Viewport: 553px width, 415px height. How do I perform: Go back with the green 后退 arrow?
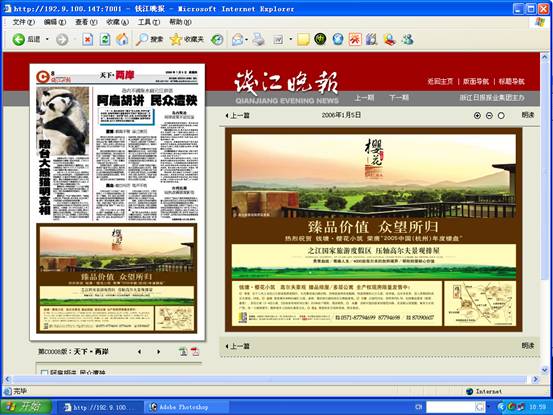click(26, 39)
